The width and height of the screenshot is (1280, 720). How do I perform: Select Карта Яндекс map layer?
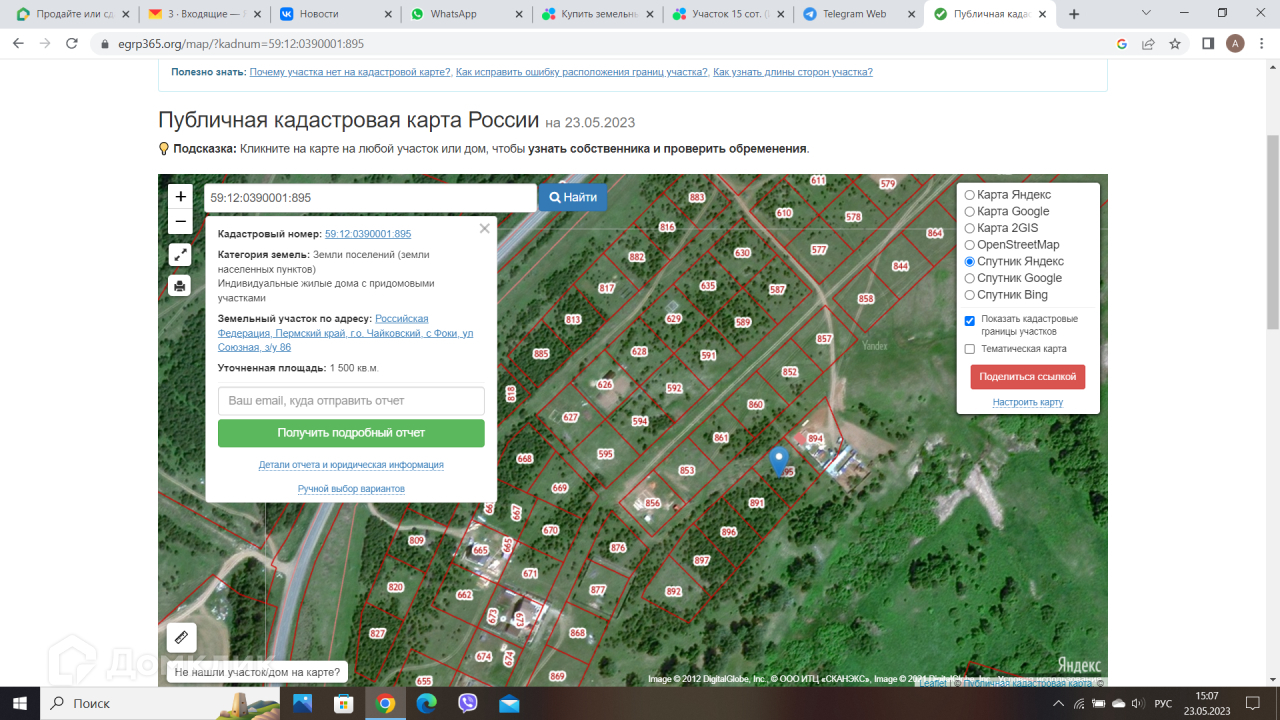[970, 195]
